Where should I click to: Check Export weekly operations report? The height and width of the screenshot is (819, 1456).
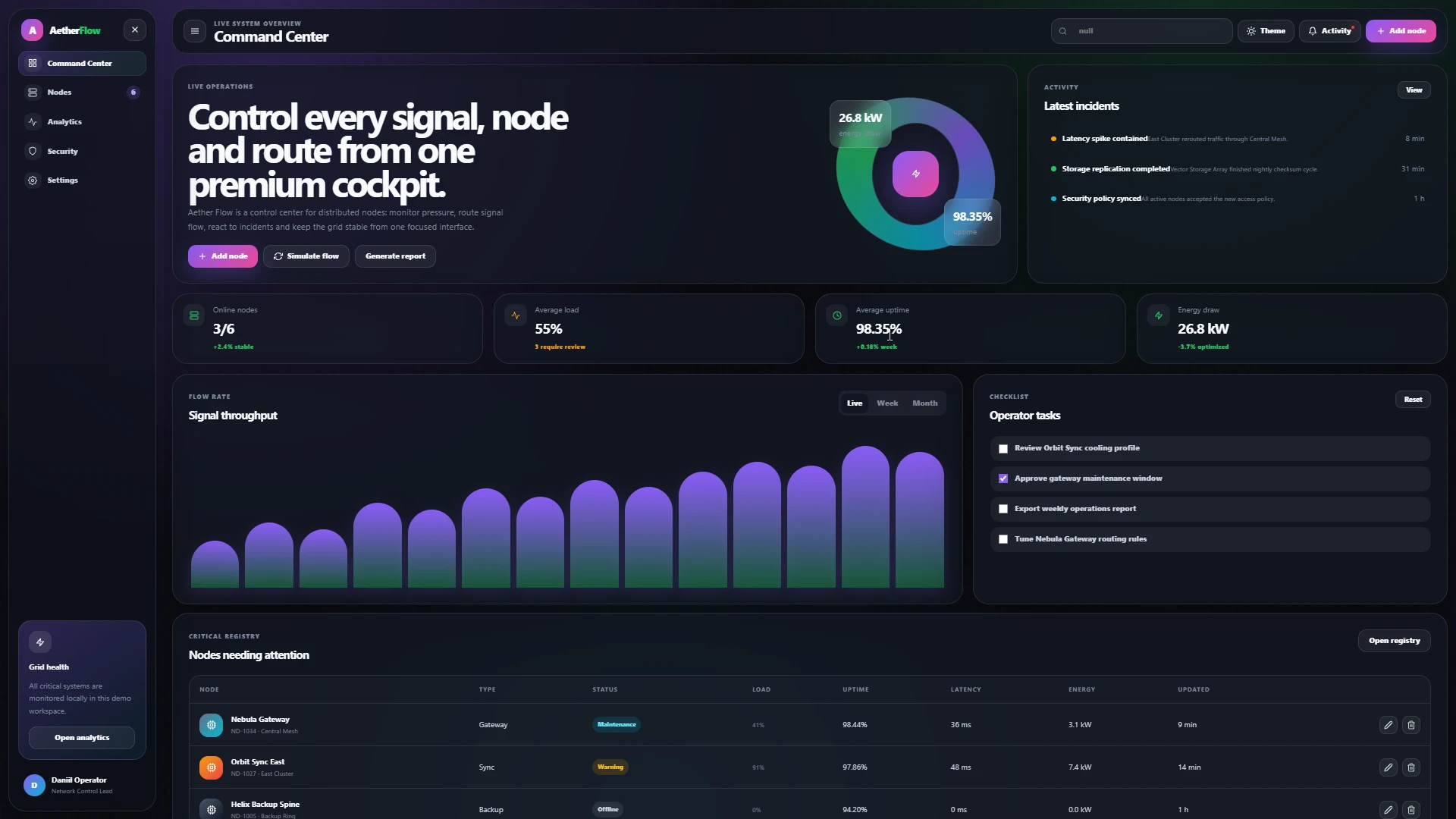click(x=1003, y=509)
